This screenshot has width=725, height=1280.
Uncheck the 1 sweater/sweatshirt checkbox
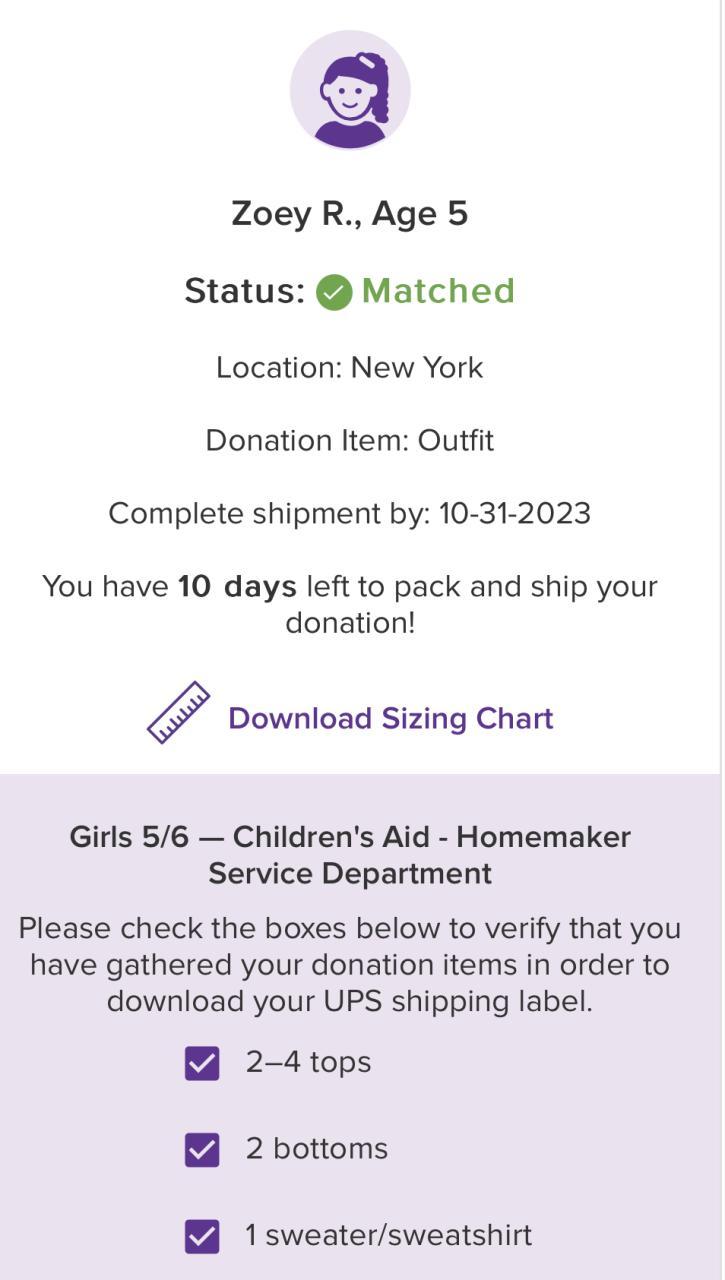point(202,1237)
